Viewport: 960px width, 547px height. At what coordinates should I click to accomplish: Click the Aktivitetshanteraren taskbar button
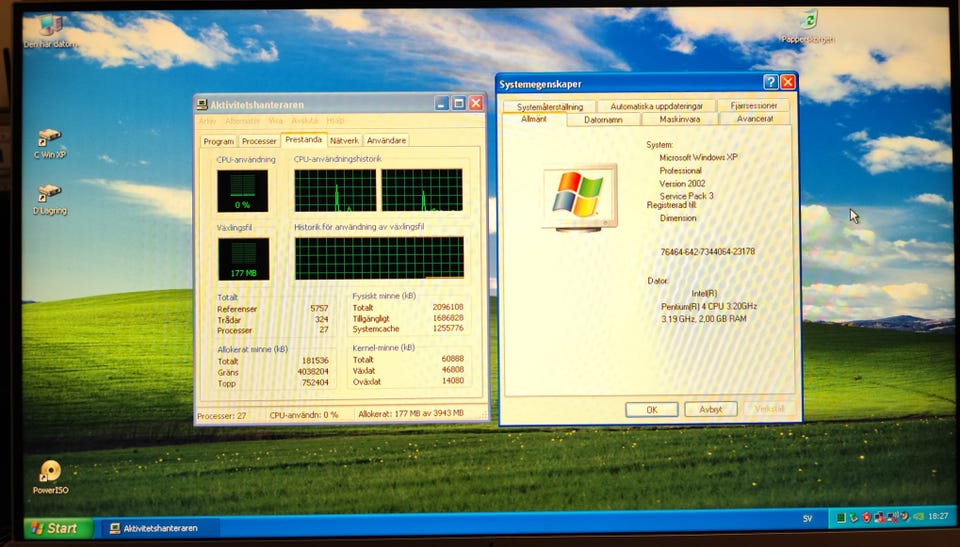(153, 528)
